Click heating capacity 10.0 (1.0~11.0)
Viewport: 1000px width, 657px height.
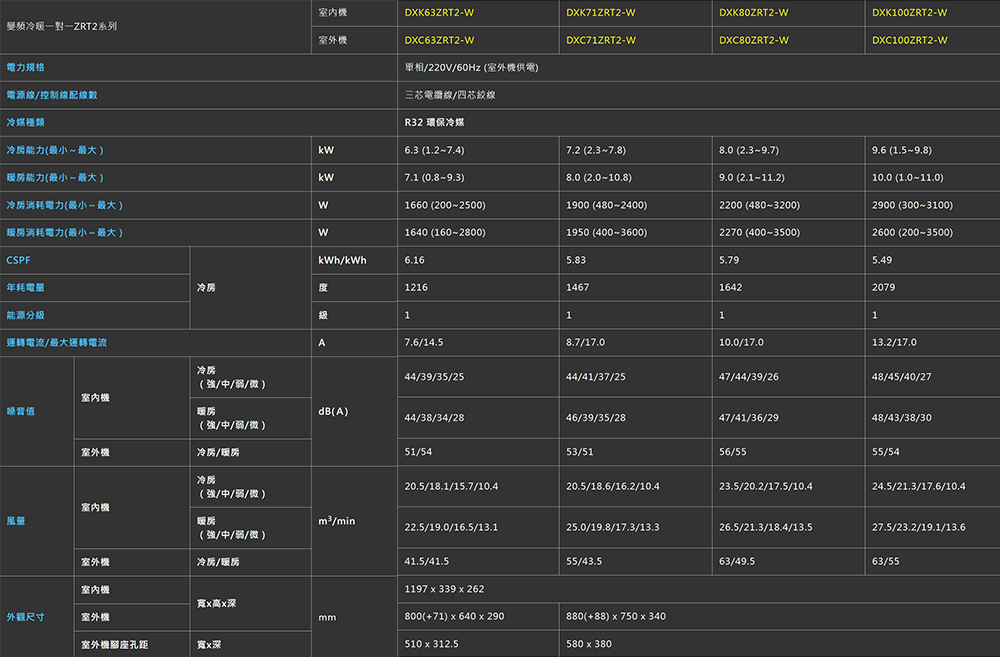tap(908, 178)
